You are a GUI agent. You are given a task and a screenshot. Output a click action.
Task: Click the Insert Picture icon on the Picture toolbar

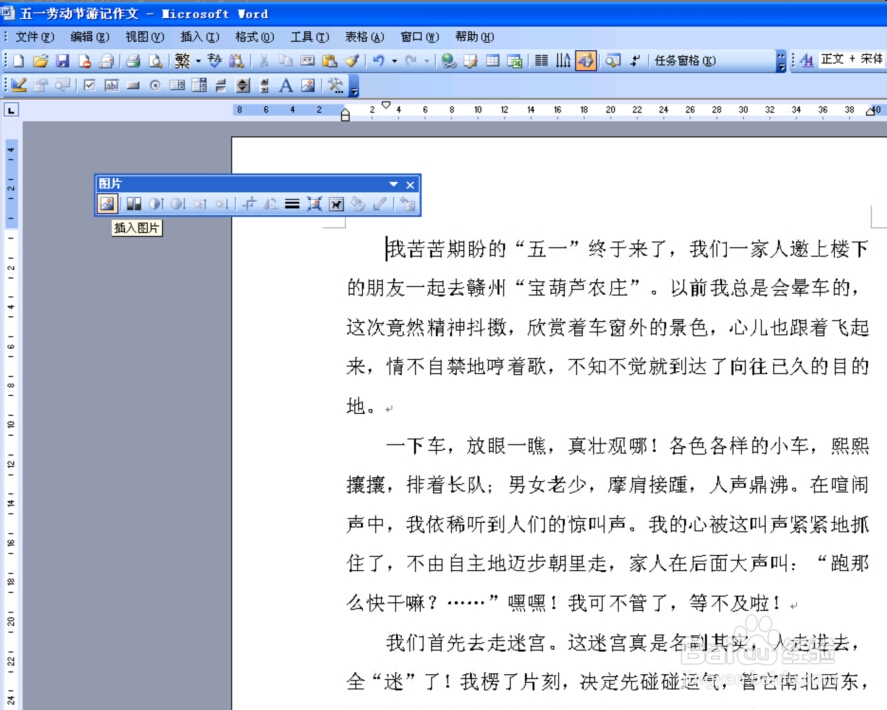tap(106, 204)
